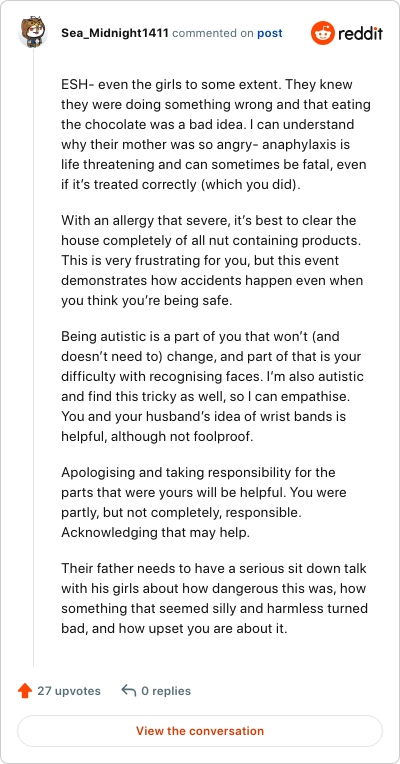
Task: Click the paragraph starting "Being autistic is"
Action: [x=212, y=386]
